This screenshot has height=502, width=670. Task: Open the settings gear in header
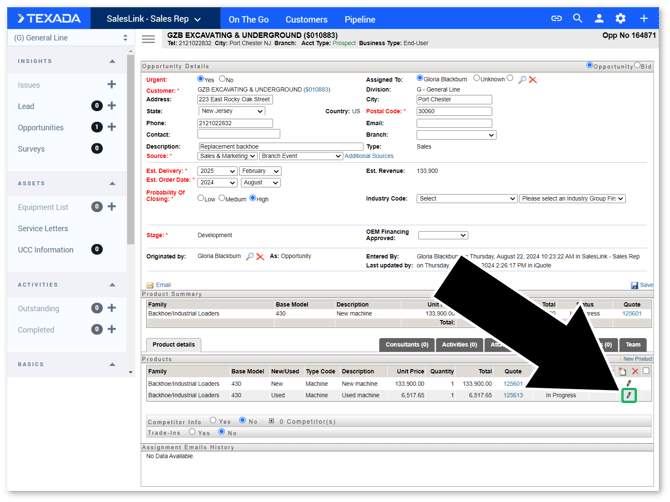pyautogui.click(x=621, y=18)
